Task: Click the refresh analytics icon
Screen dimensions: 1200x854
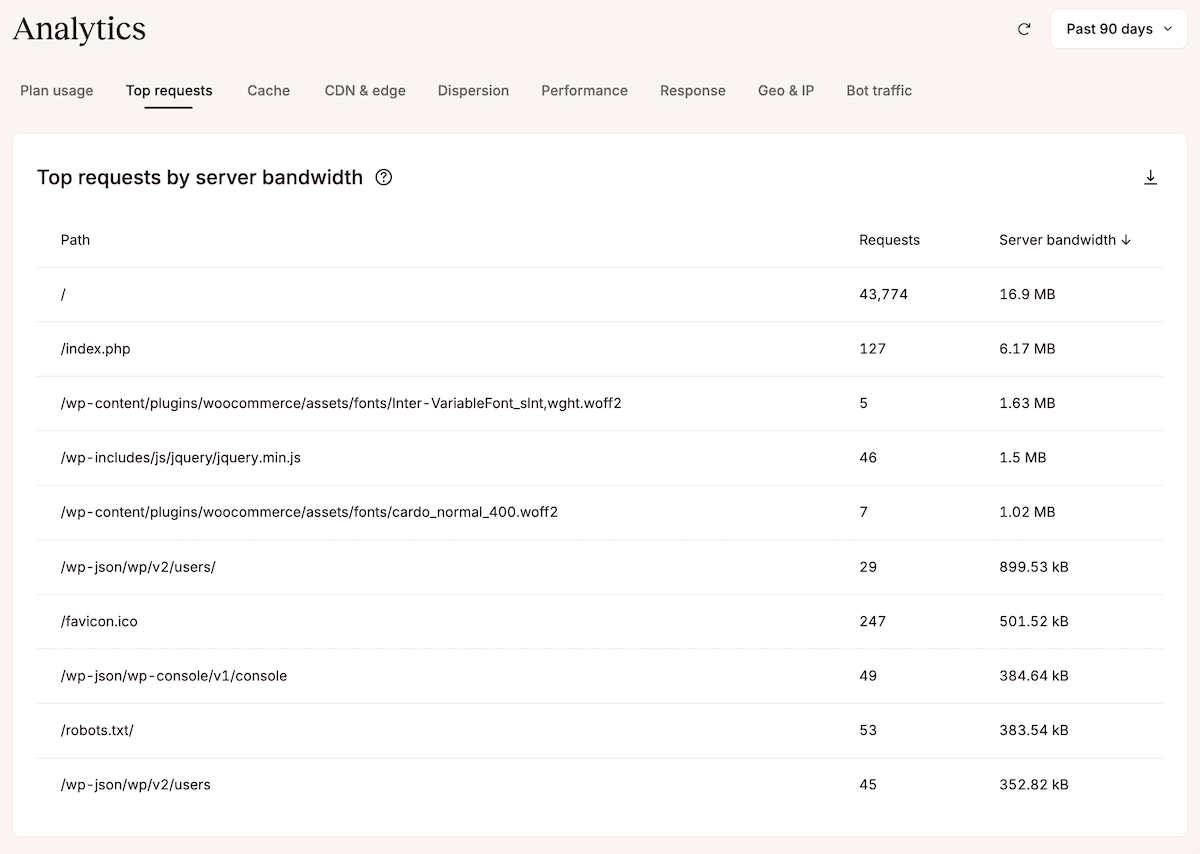Action: (x=1024, y=29)
